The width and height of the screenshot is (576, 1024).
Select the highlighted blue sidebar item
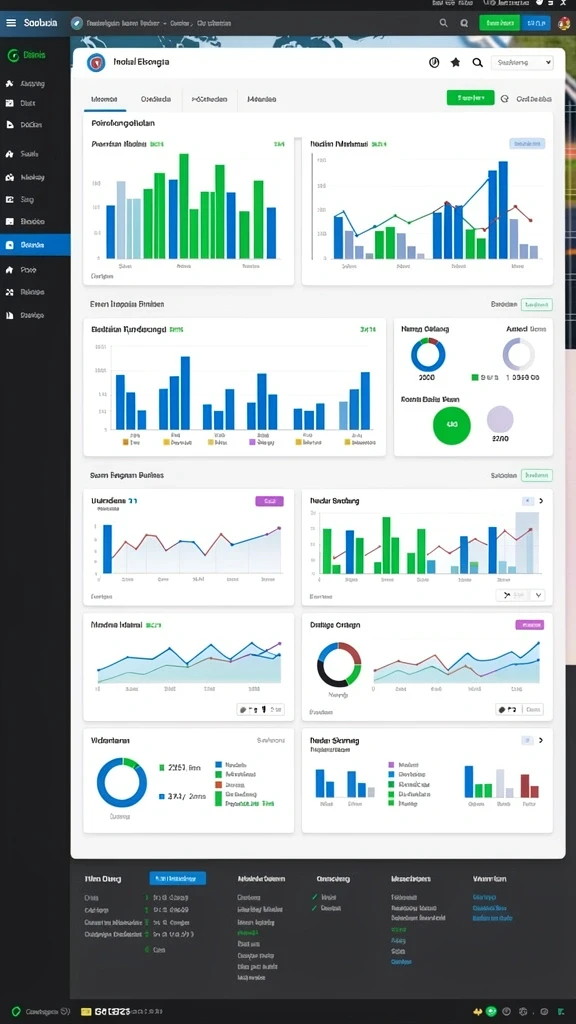(x=35, y=245)
